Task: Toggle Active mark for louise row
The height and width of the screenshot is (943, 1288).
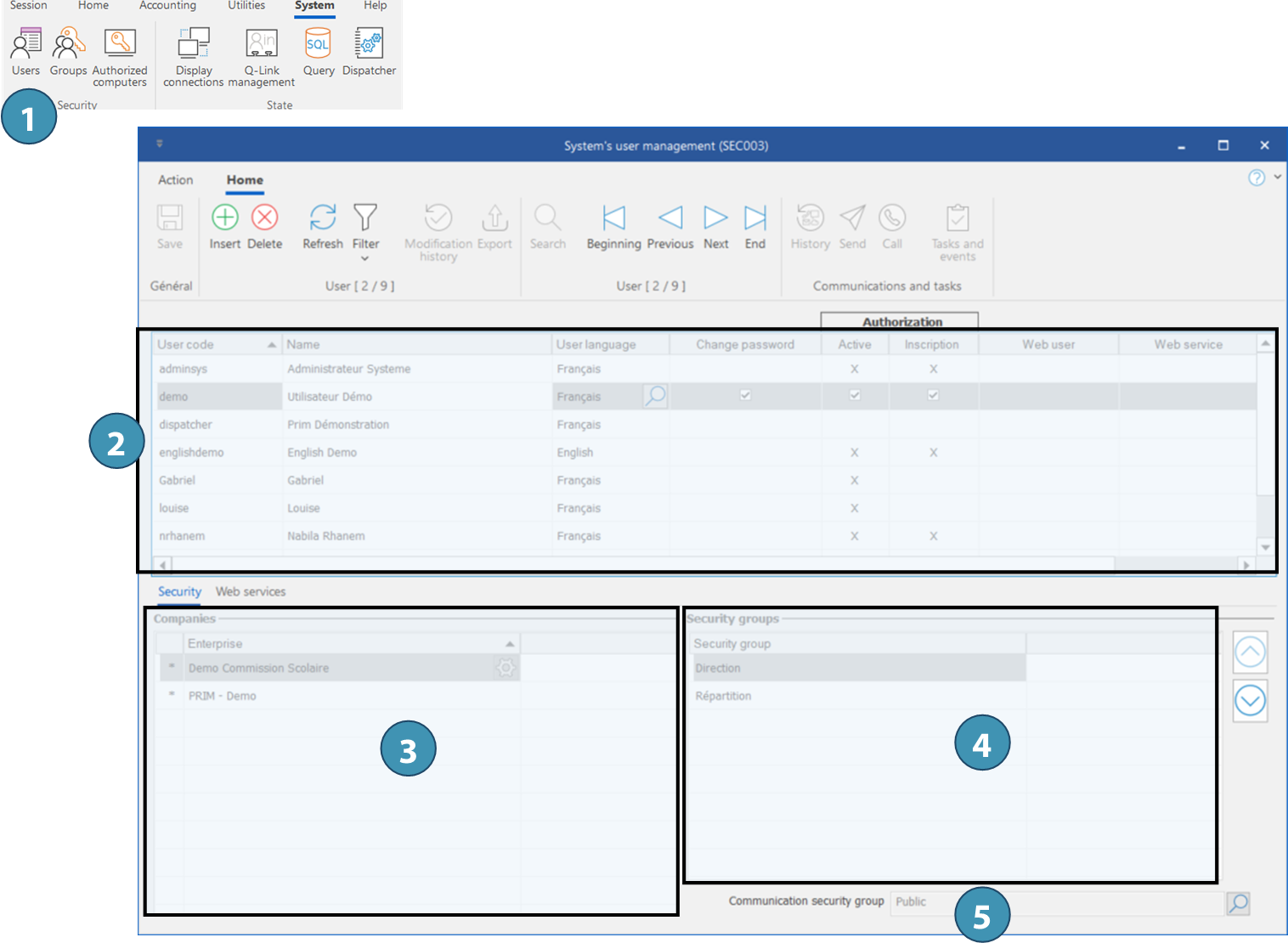Action: [x=855, y=508]
